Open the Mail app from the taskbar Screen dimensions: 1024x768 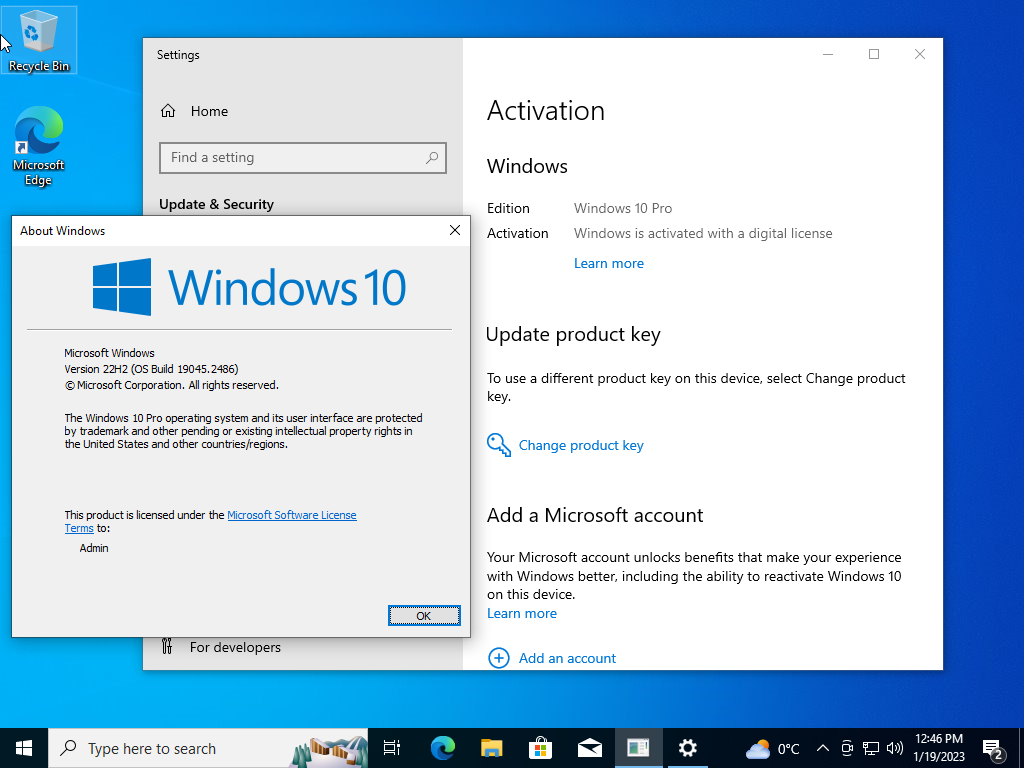point(590,748)
